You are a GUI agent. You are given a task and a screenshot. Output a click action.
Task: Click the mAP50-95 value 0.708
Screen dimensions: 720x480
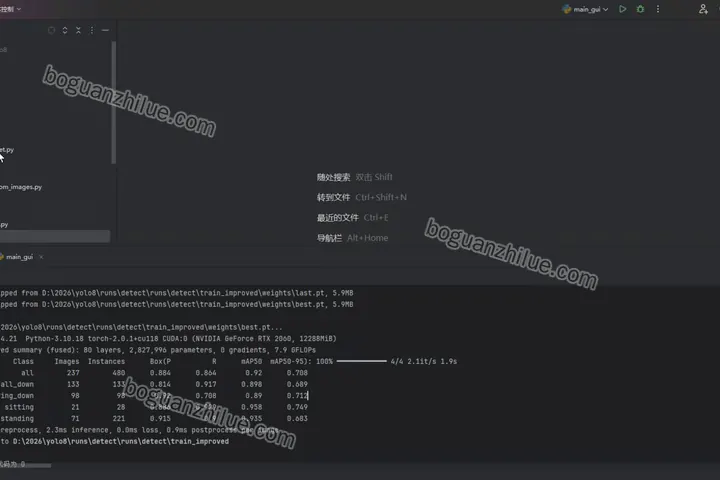pyautogui.click(x=297, y=373)
